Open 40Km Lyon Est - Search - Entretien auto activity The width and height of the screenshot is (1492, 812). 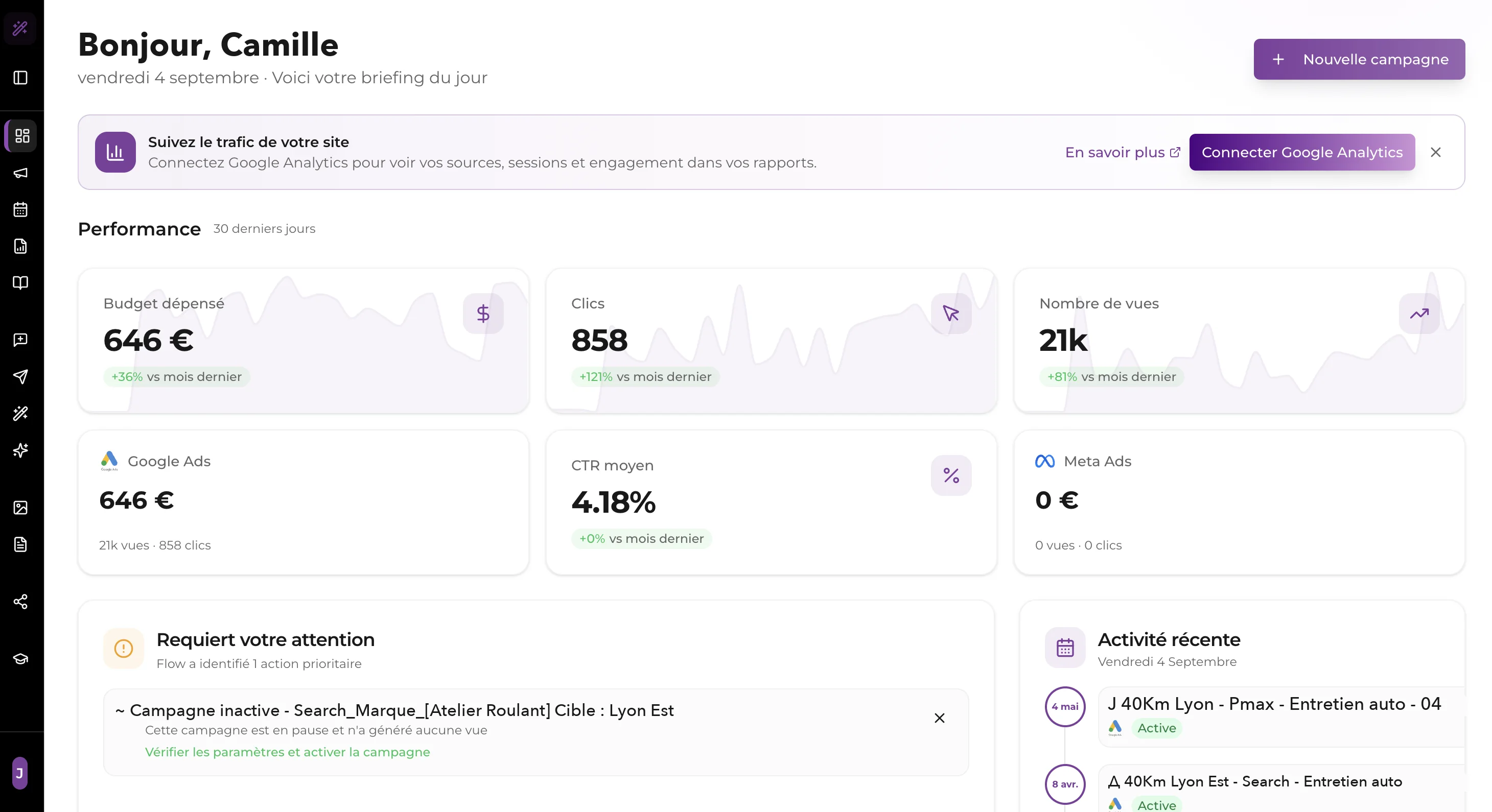1281,789
